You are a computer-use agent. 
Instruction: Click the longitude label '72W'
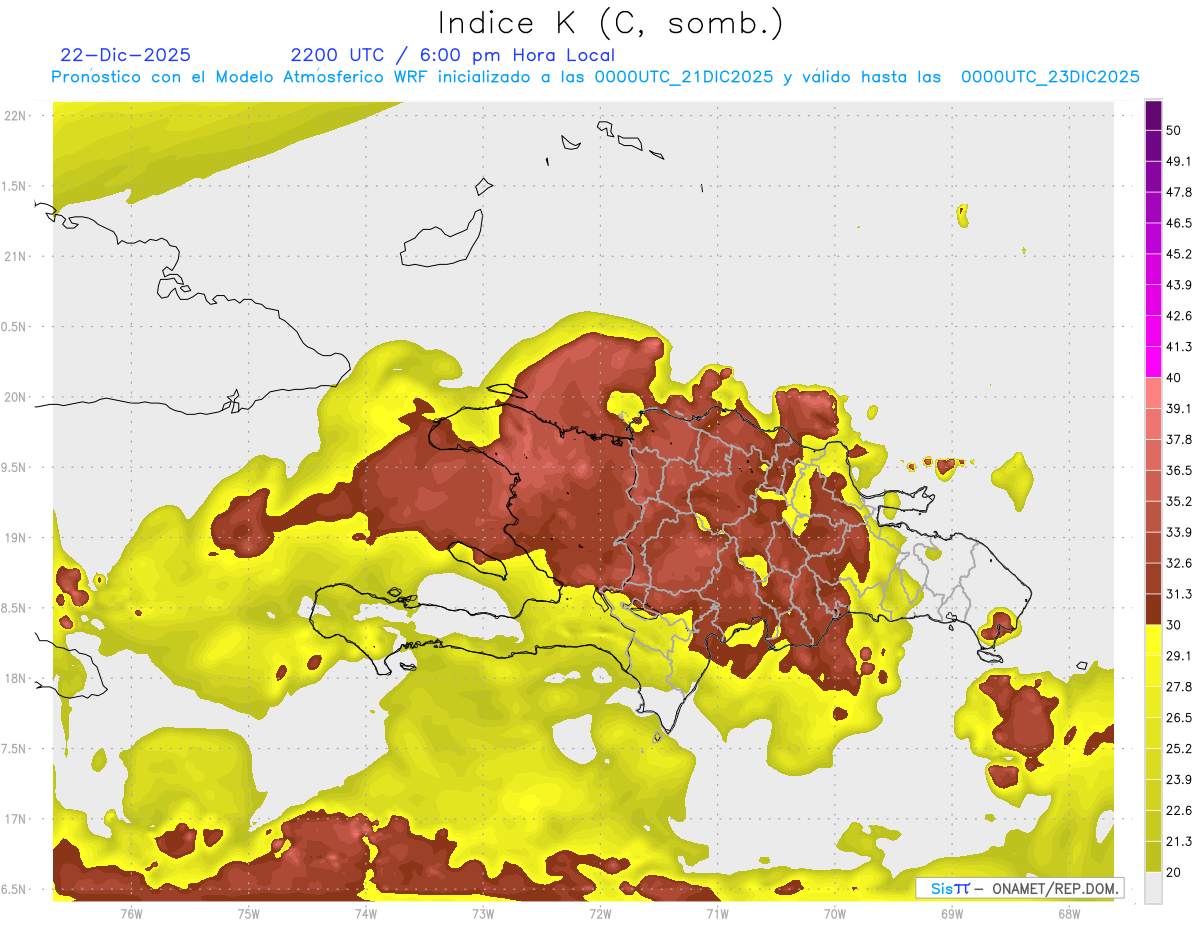pyautogui.click(x=600, y=913)
